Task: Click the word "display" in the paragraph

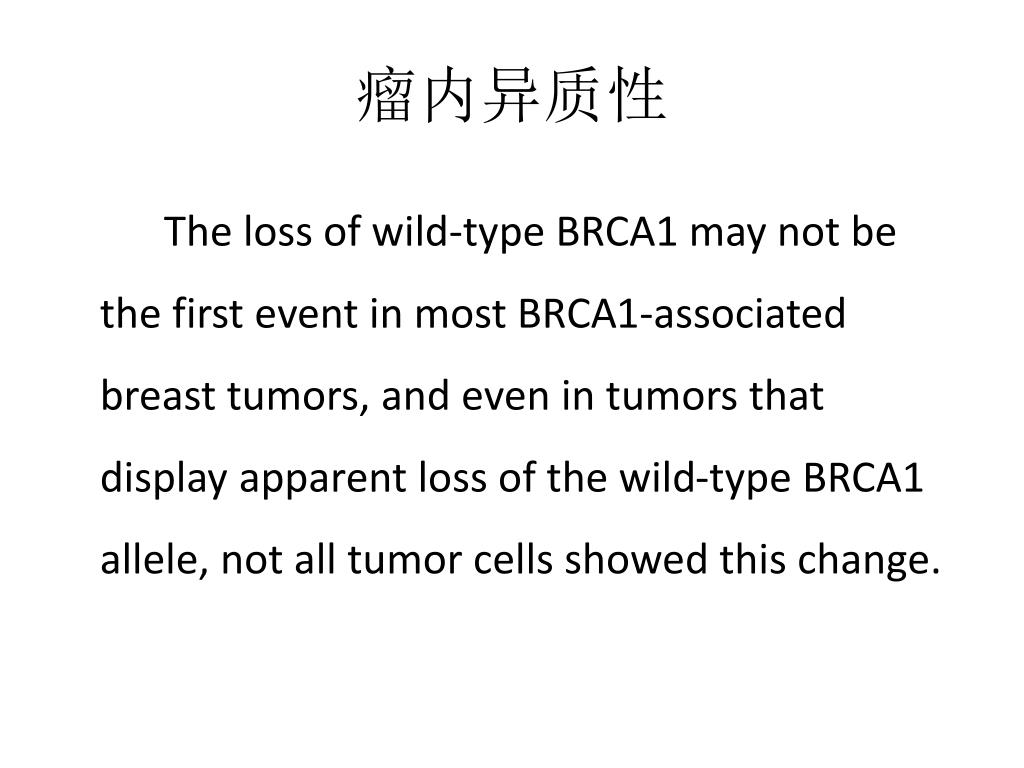Action: (164, 480)
